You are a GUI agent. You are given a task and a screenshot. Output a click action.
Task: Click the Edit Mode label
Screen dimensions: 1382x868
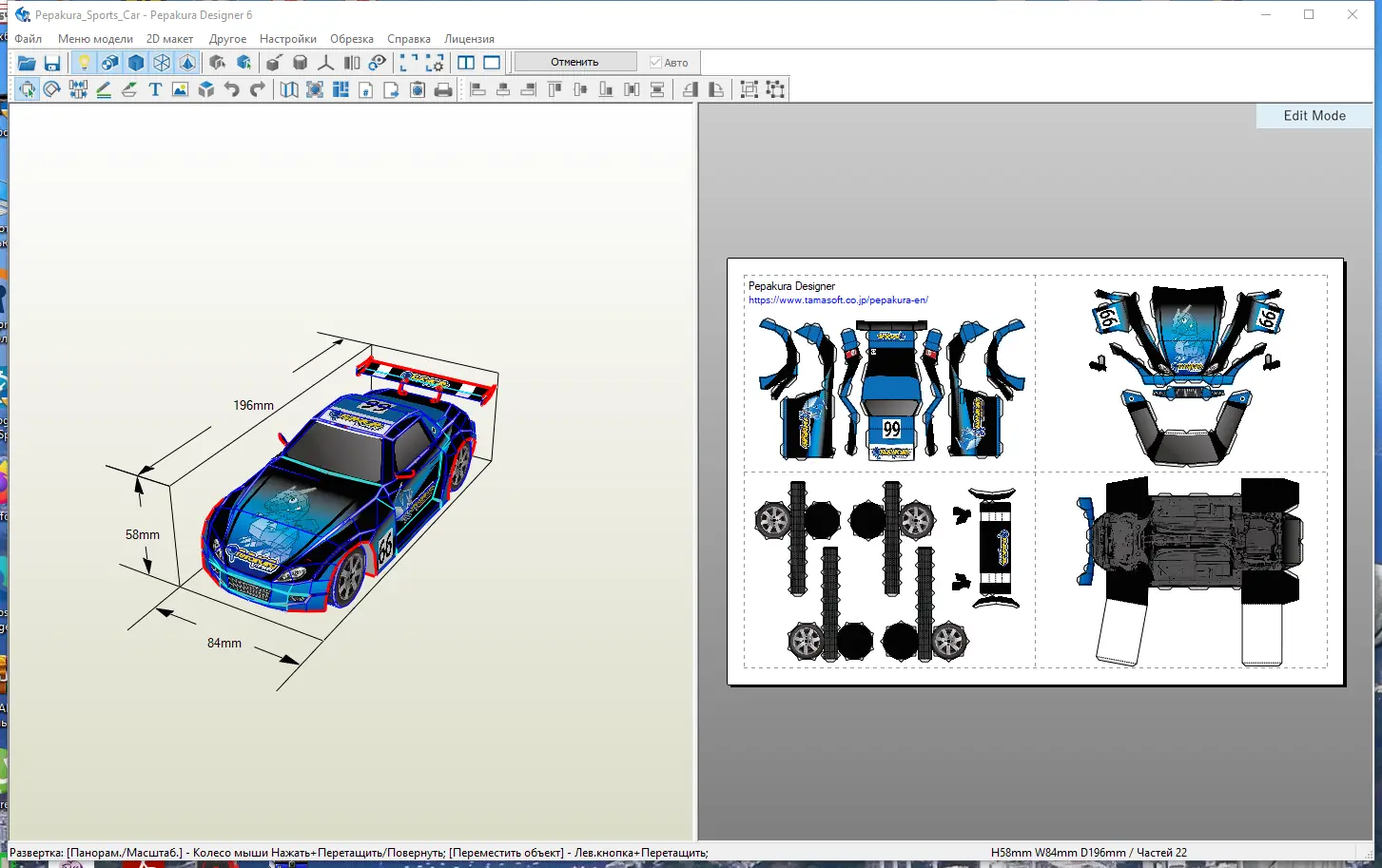click(x=1314, y=116)
